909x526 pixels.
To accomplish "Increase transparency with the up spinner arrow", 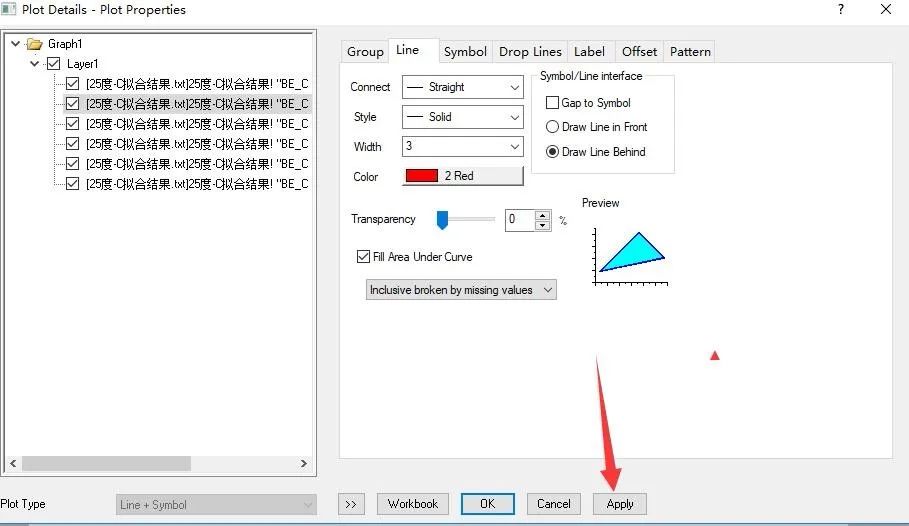I will pyautogui.click(x=543, y=215).
